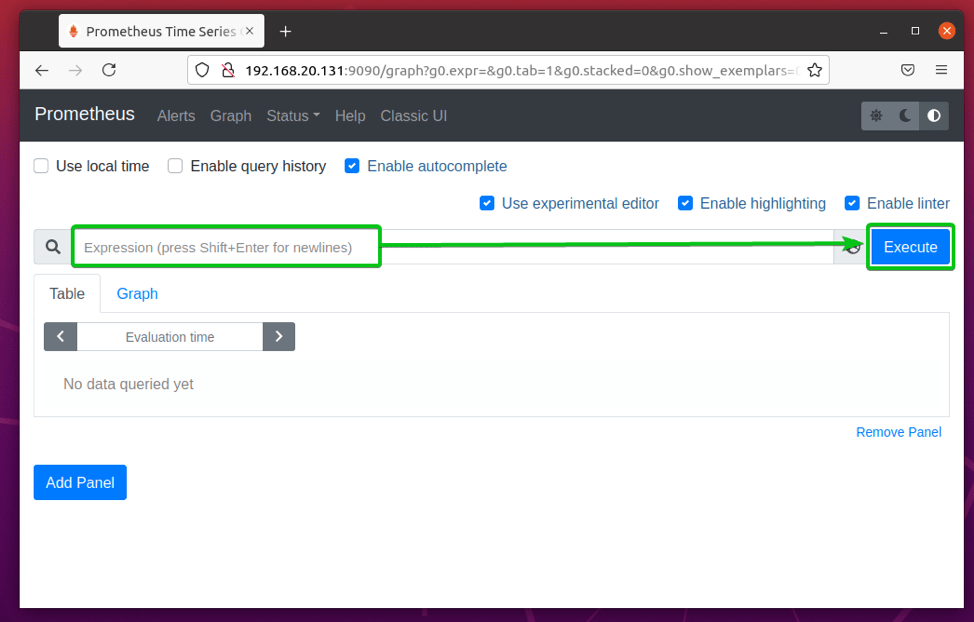This screenshot has width=974, height=622.
Task: Click the Prometheus brand title
Action: 84,114
